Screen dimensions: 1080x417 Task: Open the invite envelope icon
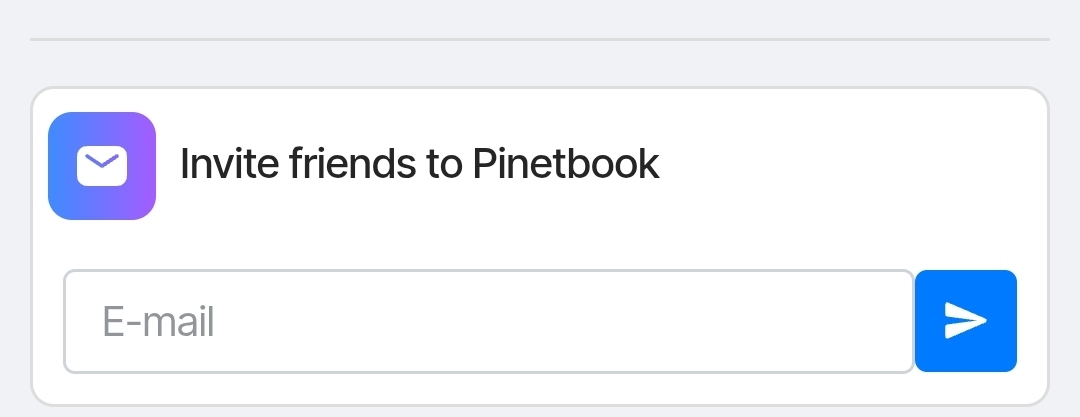102,165
